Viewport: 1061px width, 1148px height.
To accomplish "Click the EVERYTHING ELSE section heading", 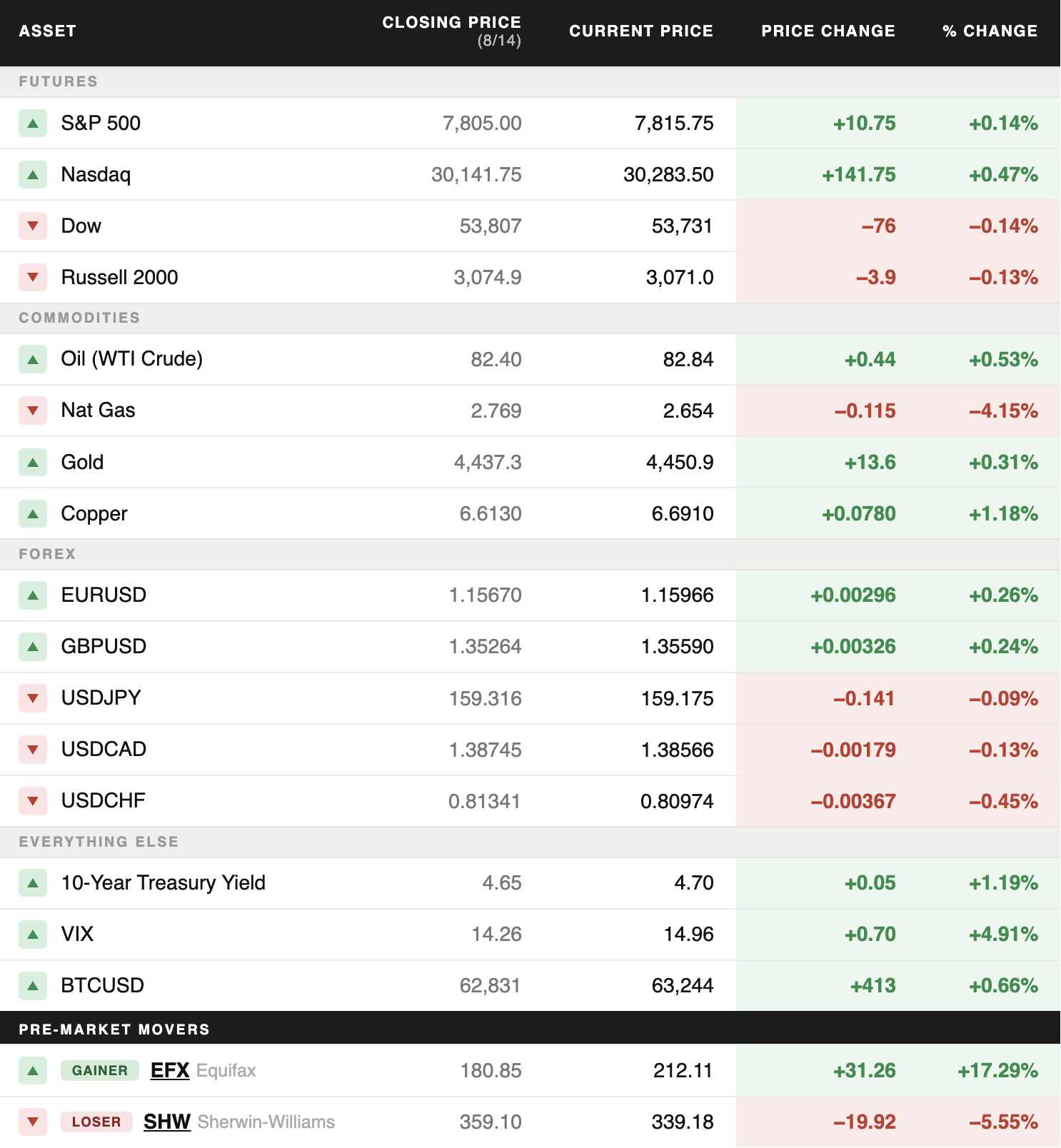I will point(99,842).
